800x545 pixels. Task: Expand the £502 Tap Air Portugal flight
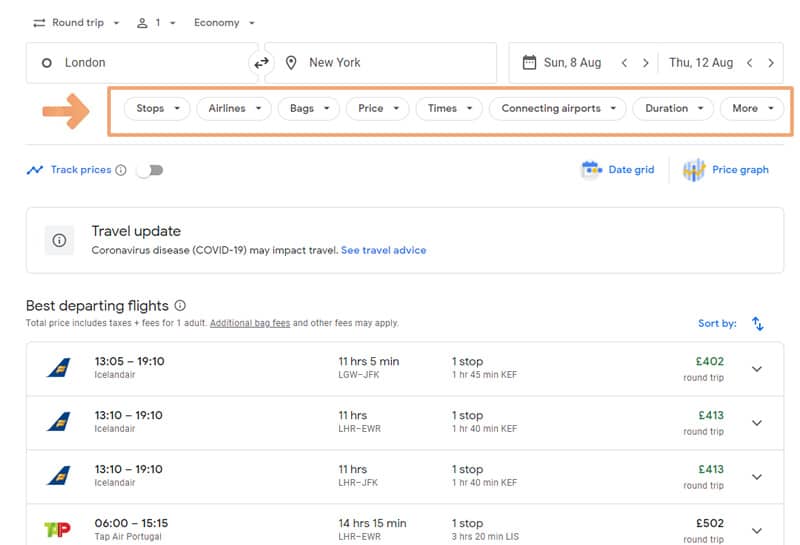click(x=757, y=531)
